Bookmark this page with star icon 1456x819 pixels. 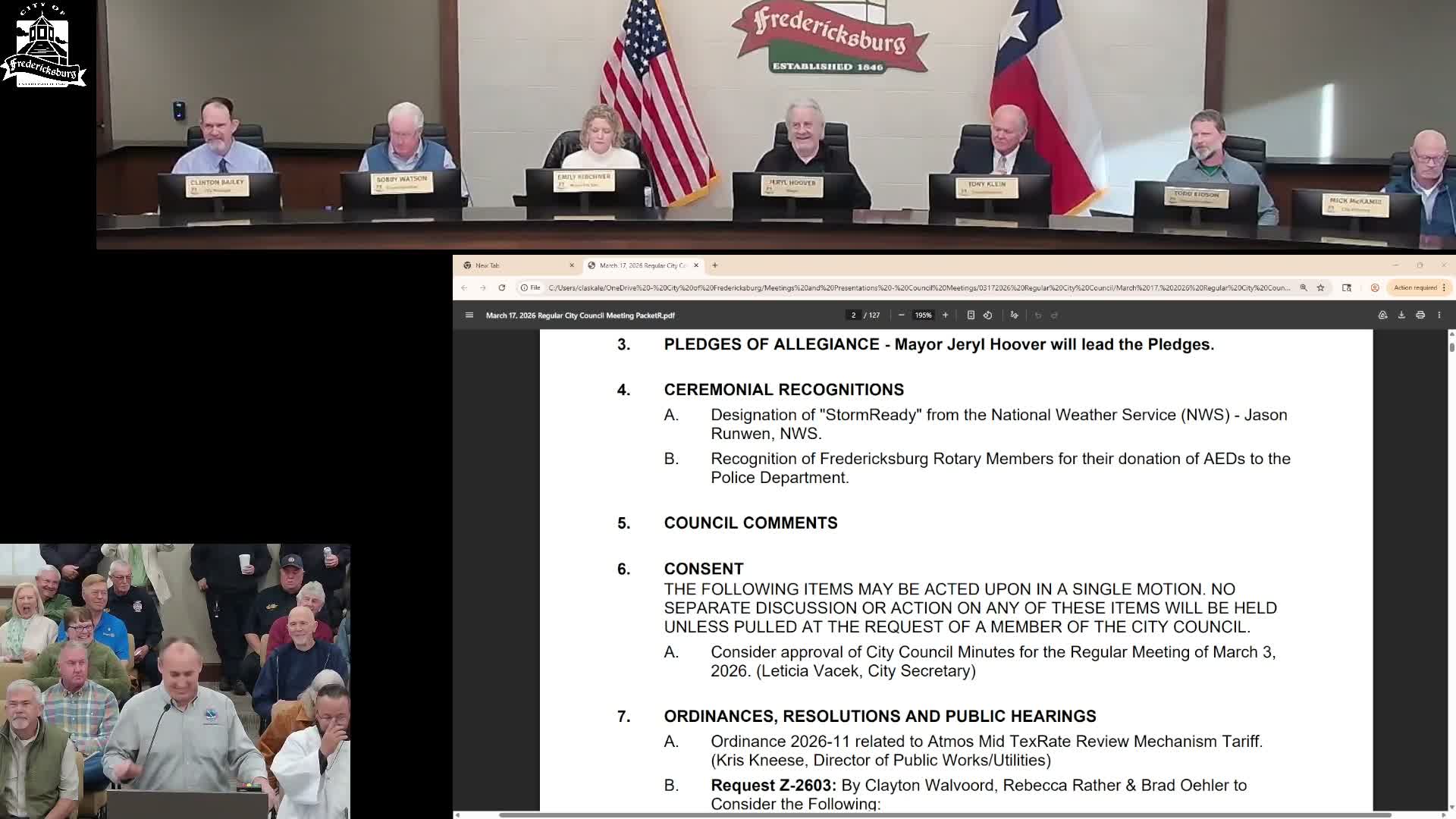click(1320, 288)
